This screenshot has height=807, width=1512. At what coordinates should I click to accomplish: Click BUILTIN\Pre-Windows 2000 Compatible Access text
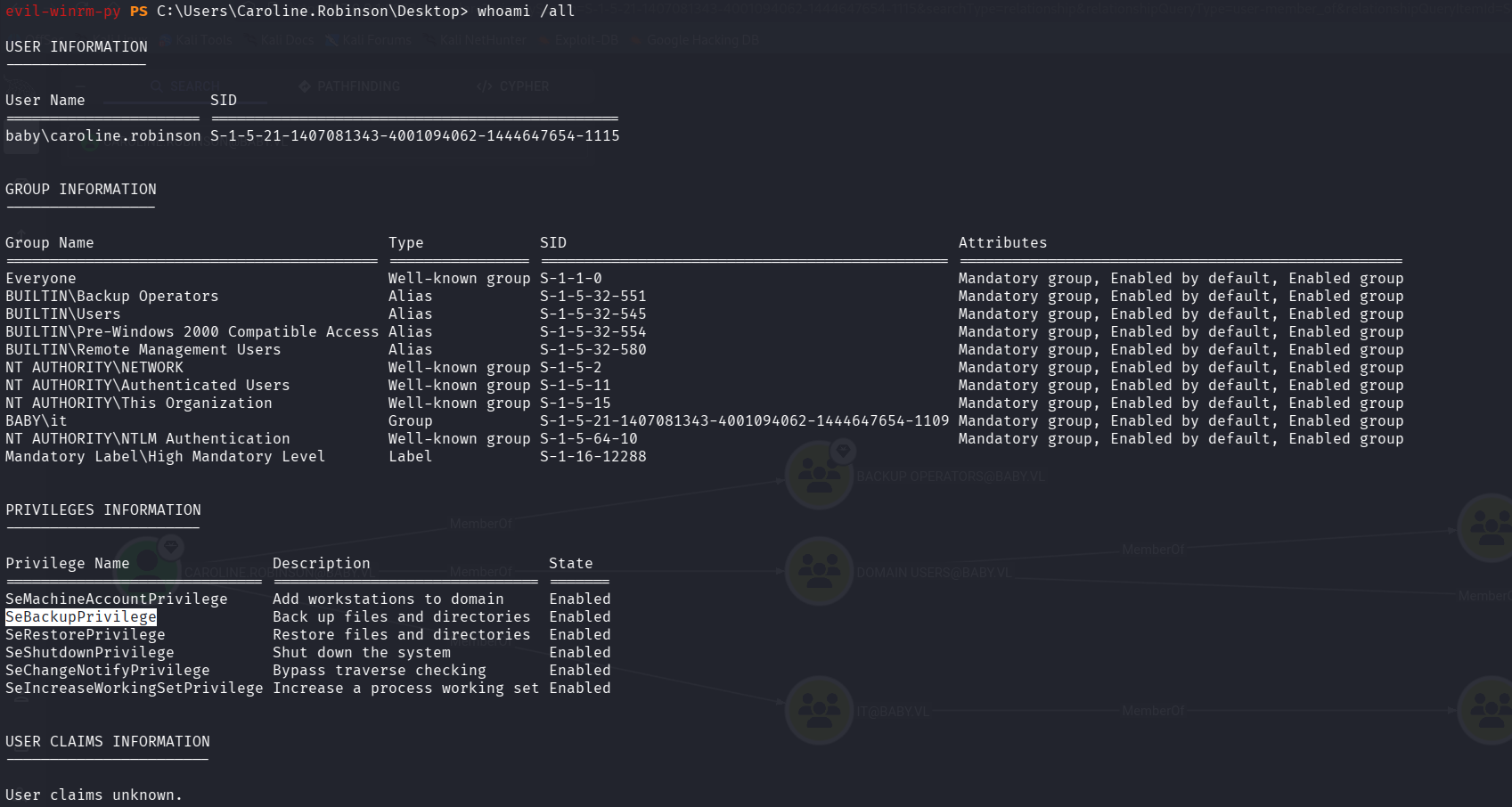[x=192, y=331]
